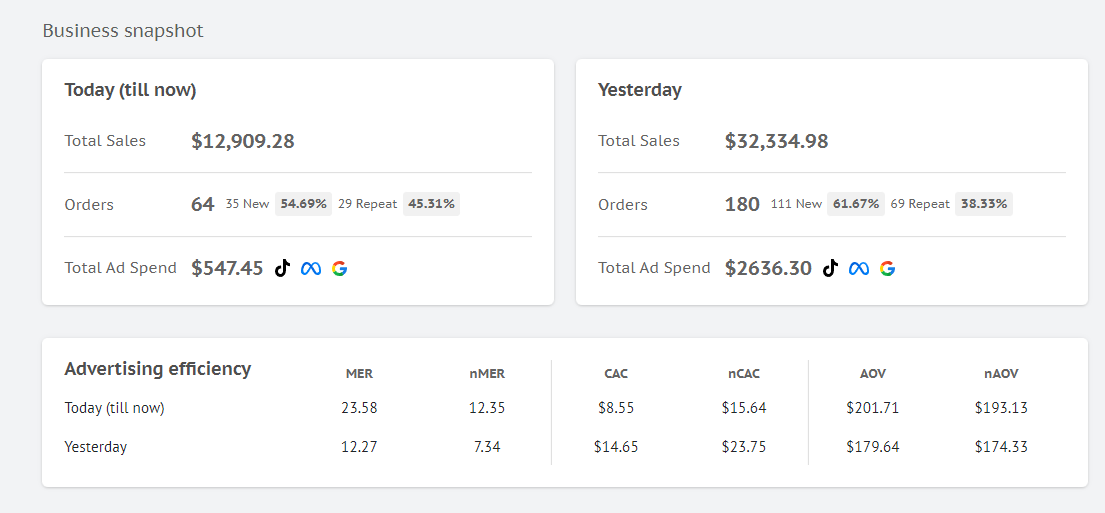Click Google icon in Yesterday's ad spend
Viewport: 1105px width, 513px height.
point(888,268)
